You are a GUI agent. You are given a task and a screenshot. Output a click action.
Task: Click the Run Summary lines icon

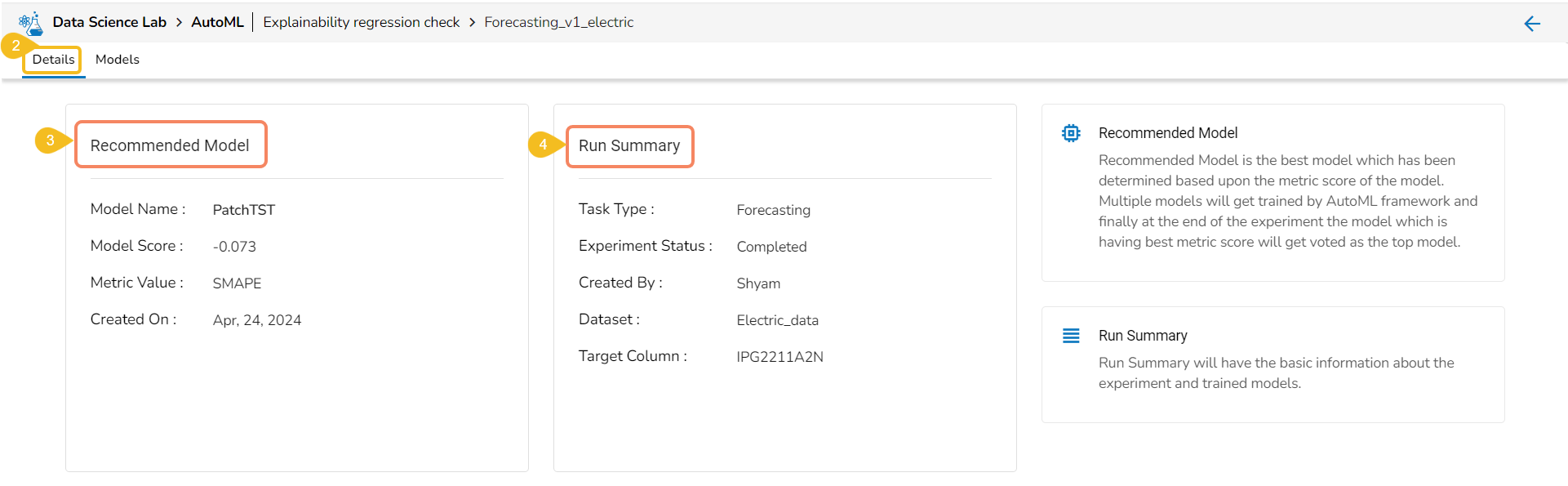pos(1071,336)
